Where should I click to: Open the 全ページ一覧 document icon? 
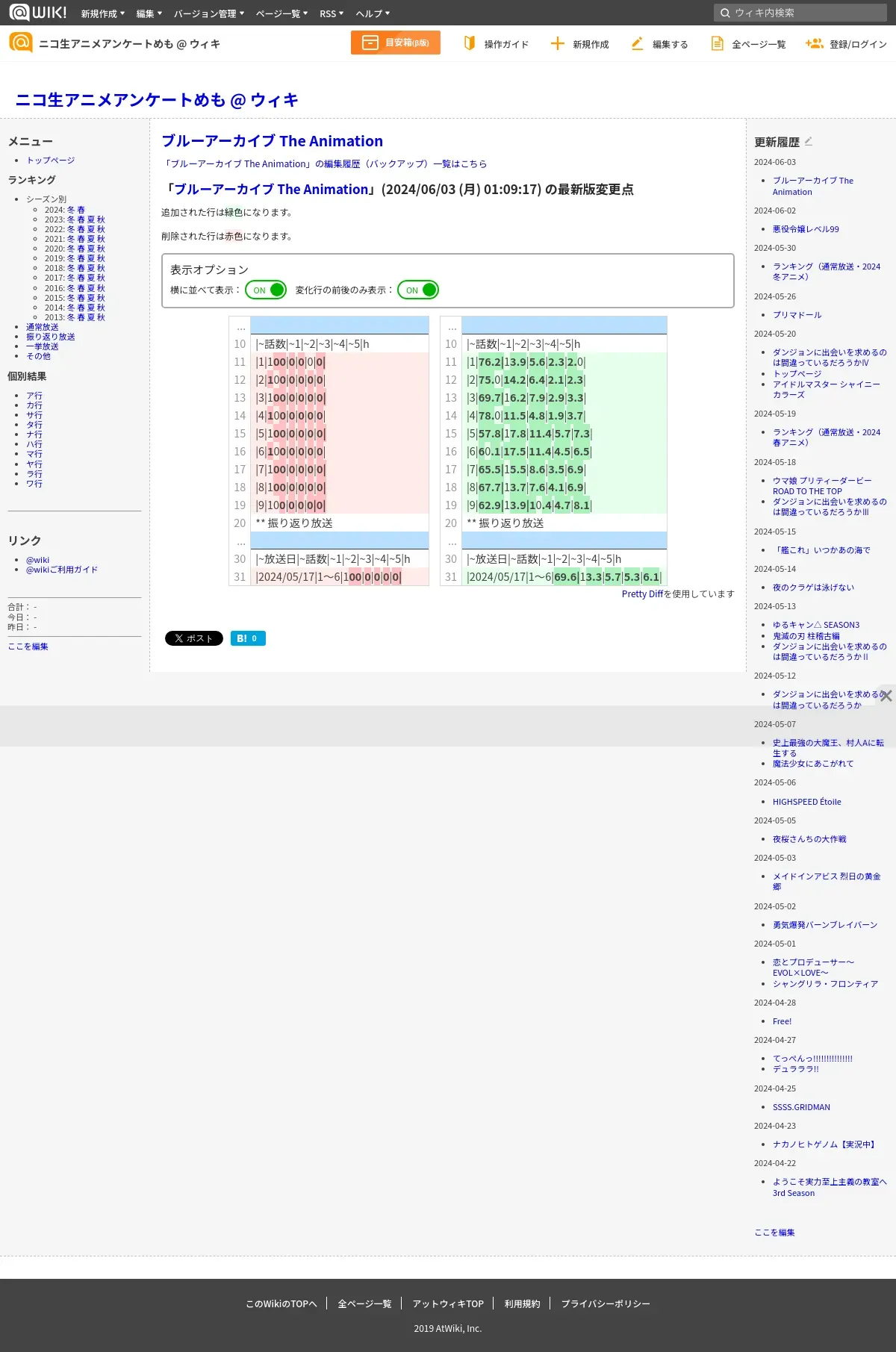pyautogui.click(x=717, y=43)
